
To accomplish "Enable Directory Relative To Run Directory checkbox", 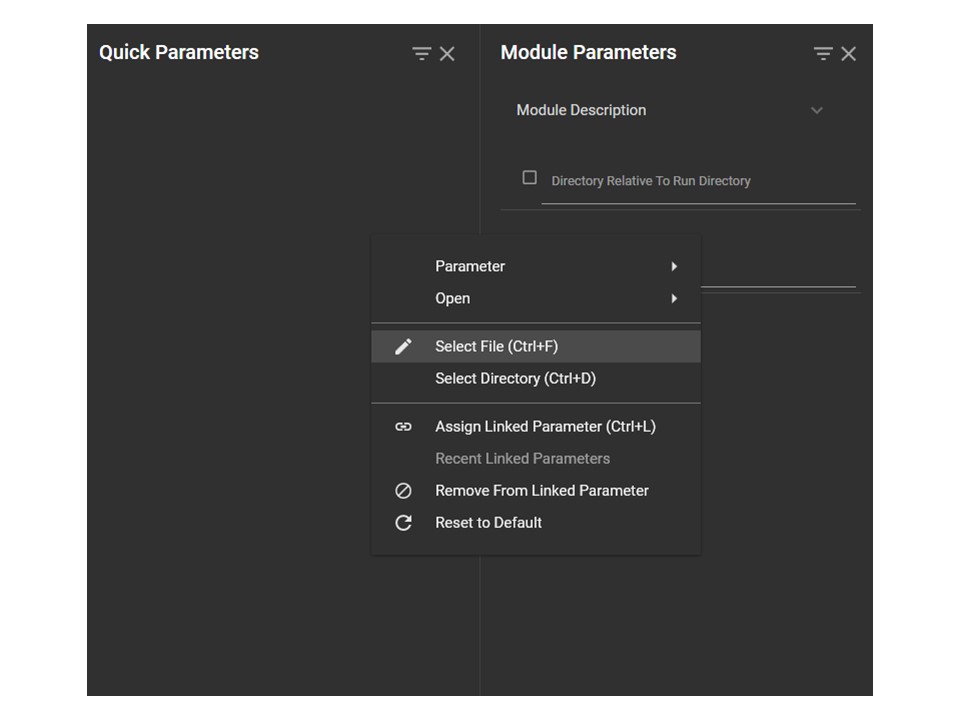I will (x=530, y=178).
